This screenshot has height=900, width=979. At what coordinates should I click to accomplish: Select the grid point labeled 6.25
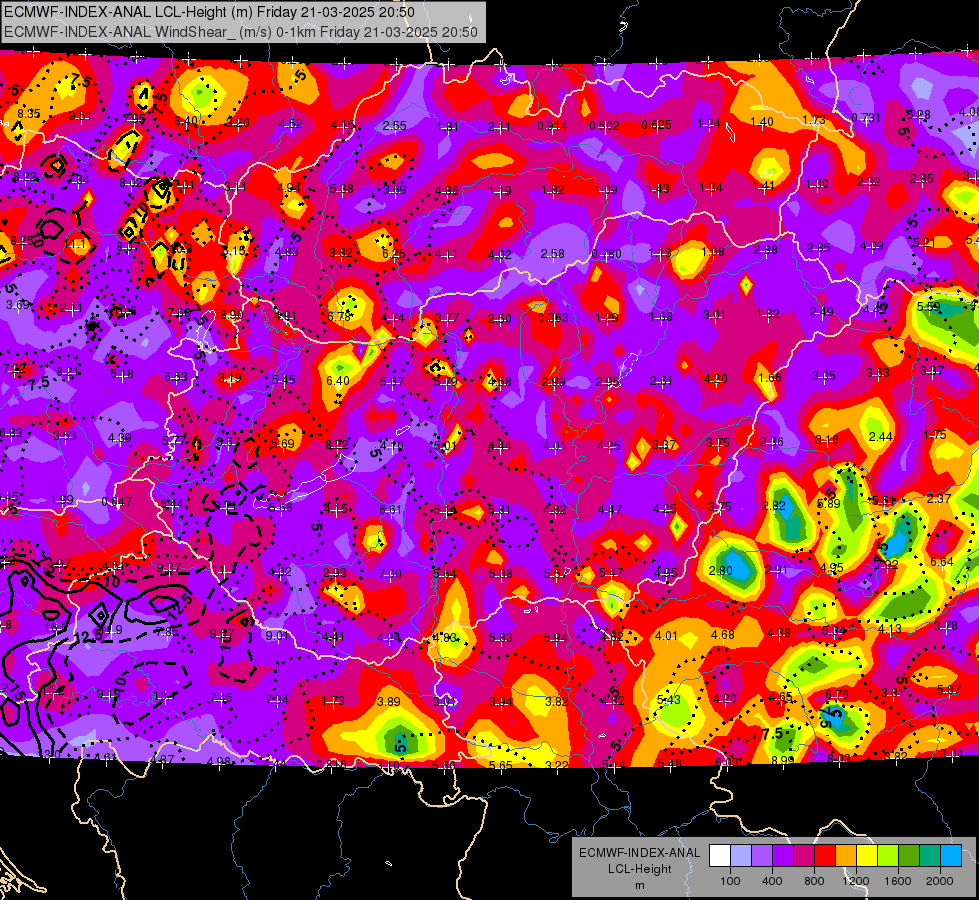tap(394, 254)
